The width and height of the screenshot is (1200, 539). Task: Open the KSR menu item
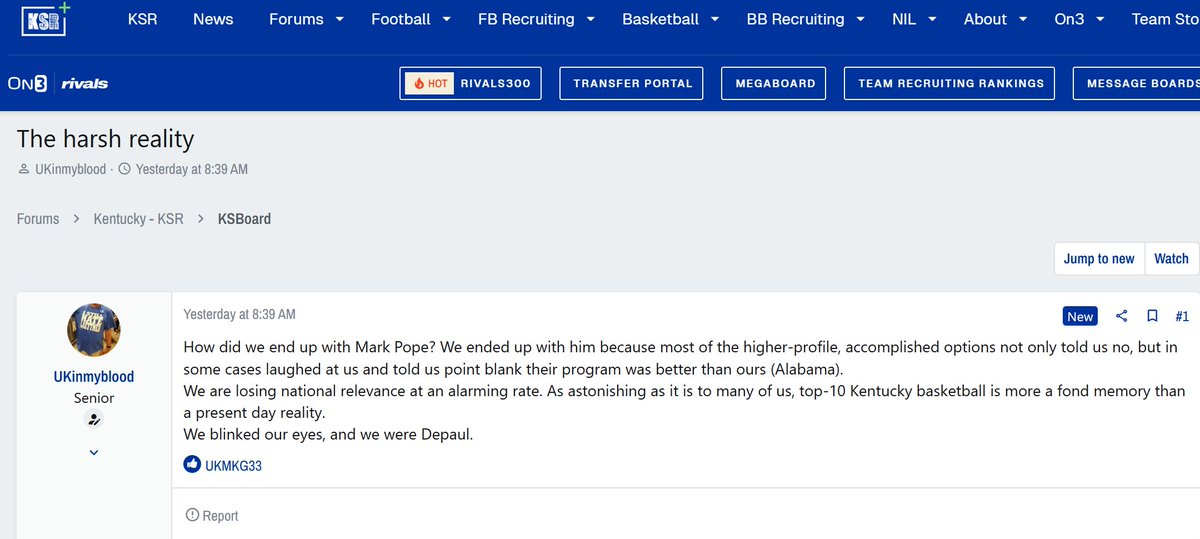(143, 19)
